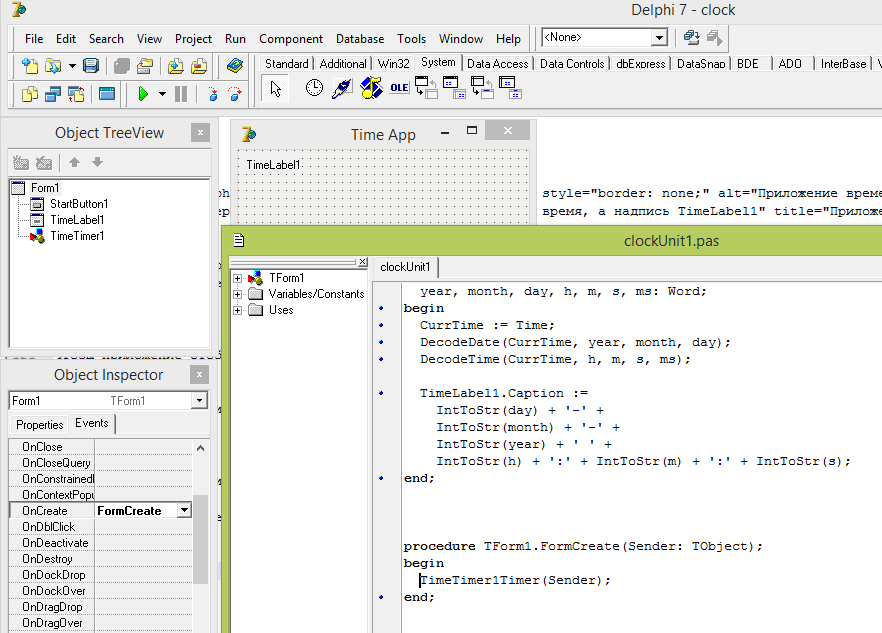Select TimeLabel1 in Object TreeView
The image size is (882, 633).
[77, 220]
